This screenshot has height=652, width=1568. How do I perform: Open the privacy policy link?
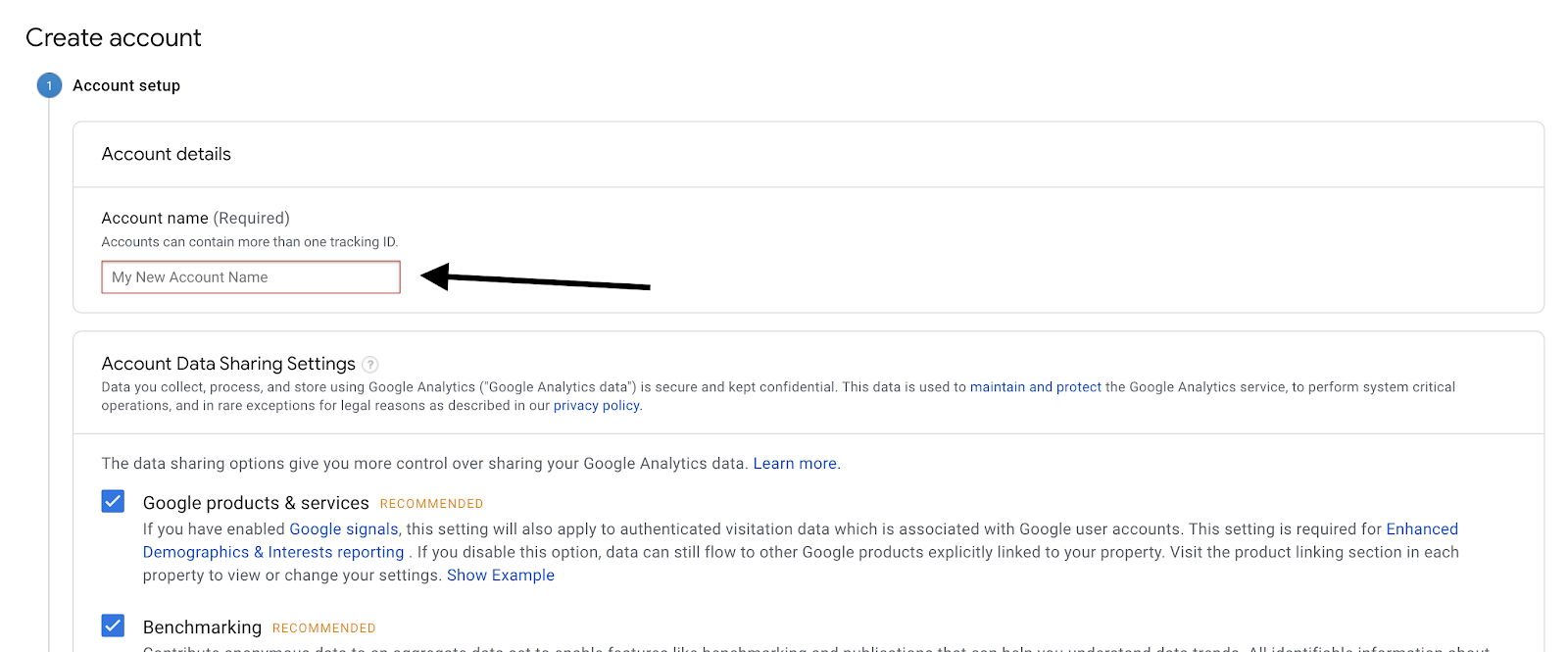596,406
